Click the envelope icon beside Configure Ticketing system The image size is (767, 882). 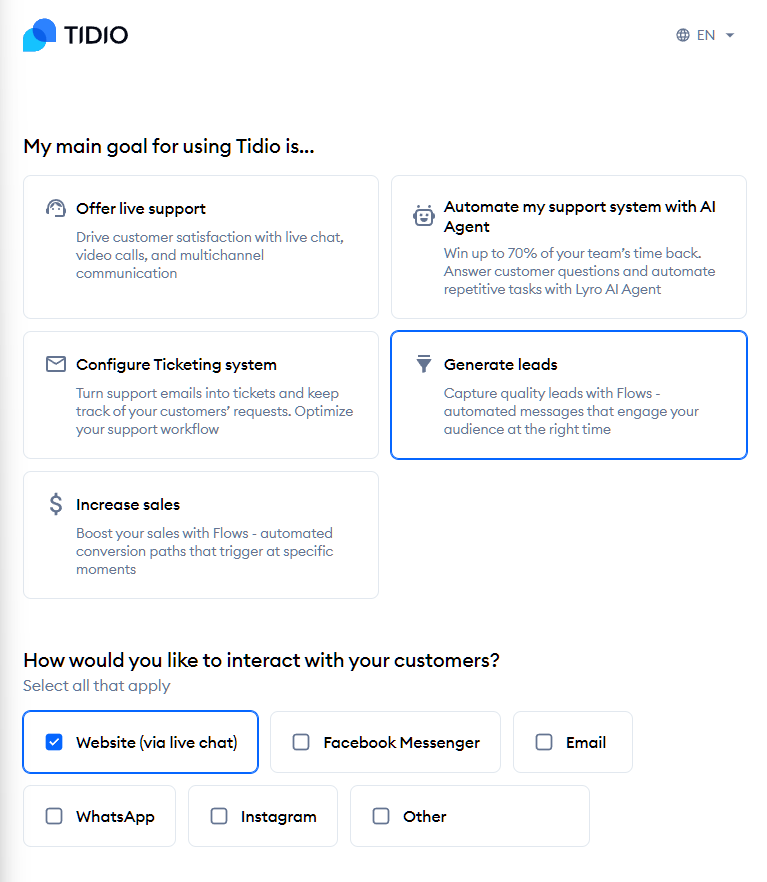tap(55, 365)
